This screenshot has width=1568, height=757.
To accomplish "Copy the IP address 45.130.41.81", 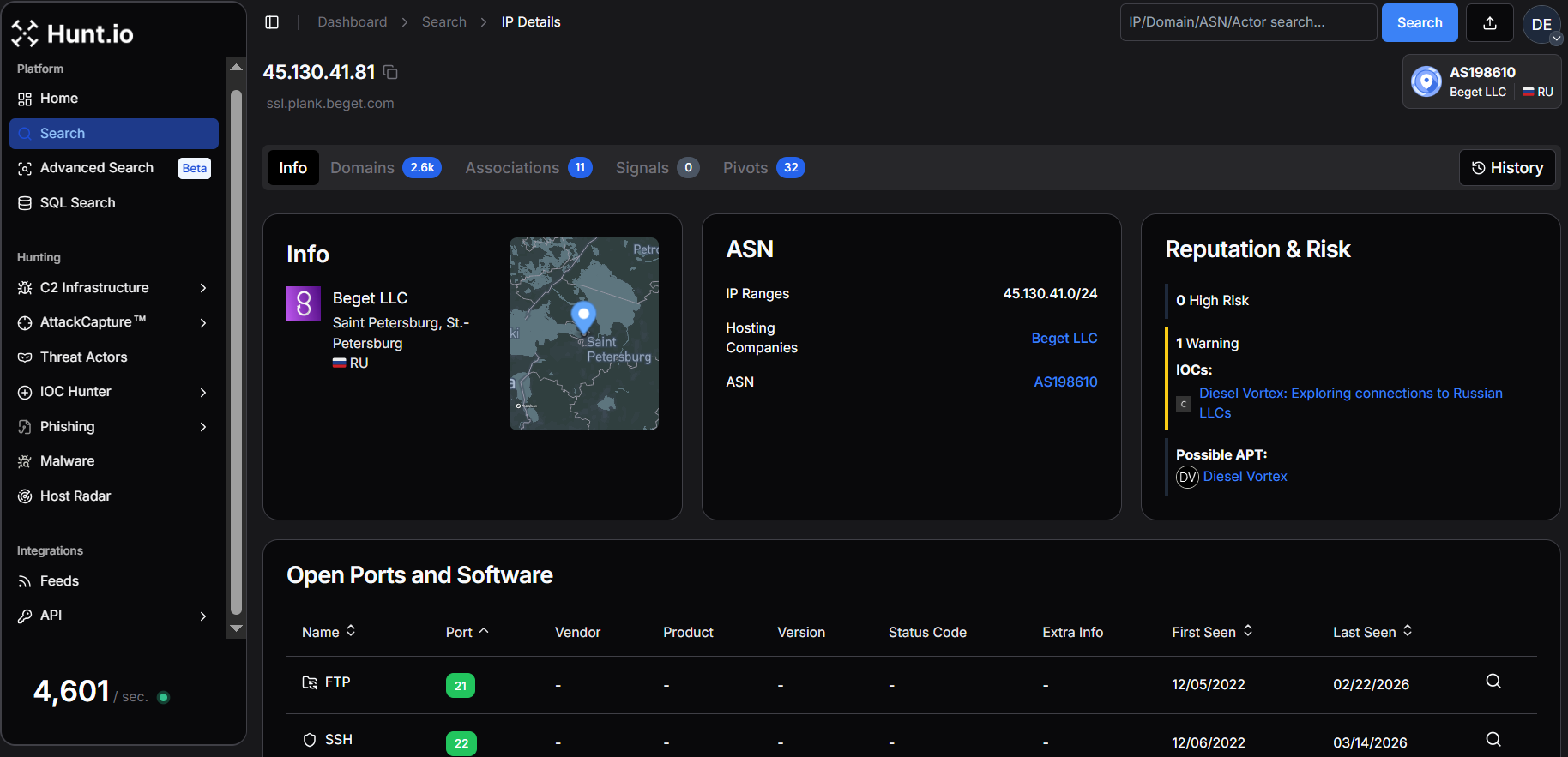I will tap(390, 73).
